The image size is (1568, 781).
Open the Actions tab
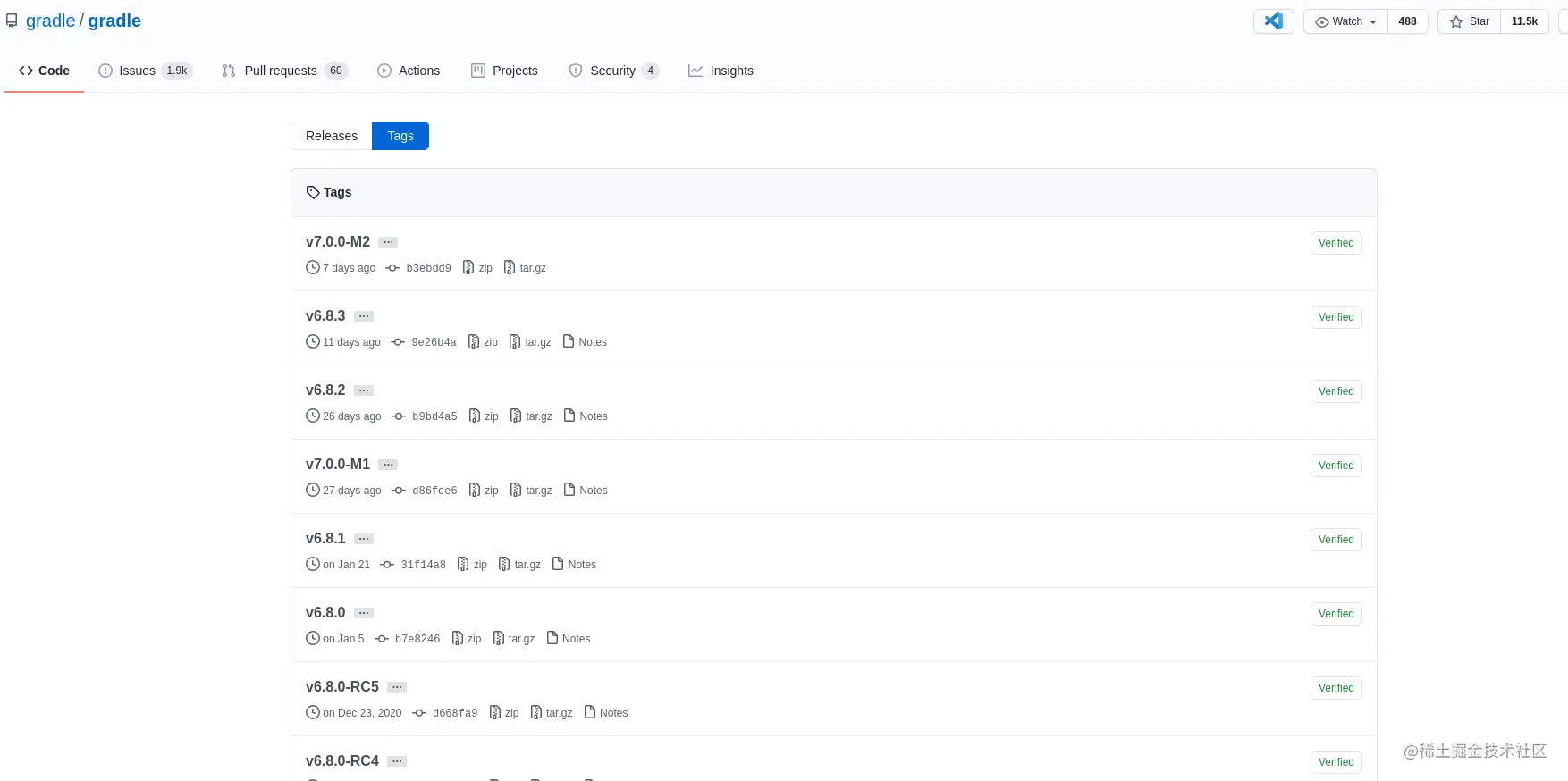pyautogui.click(x=409, y=71)
